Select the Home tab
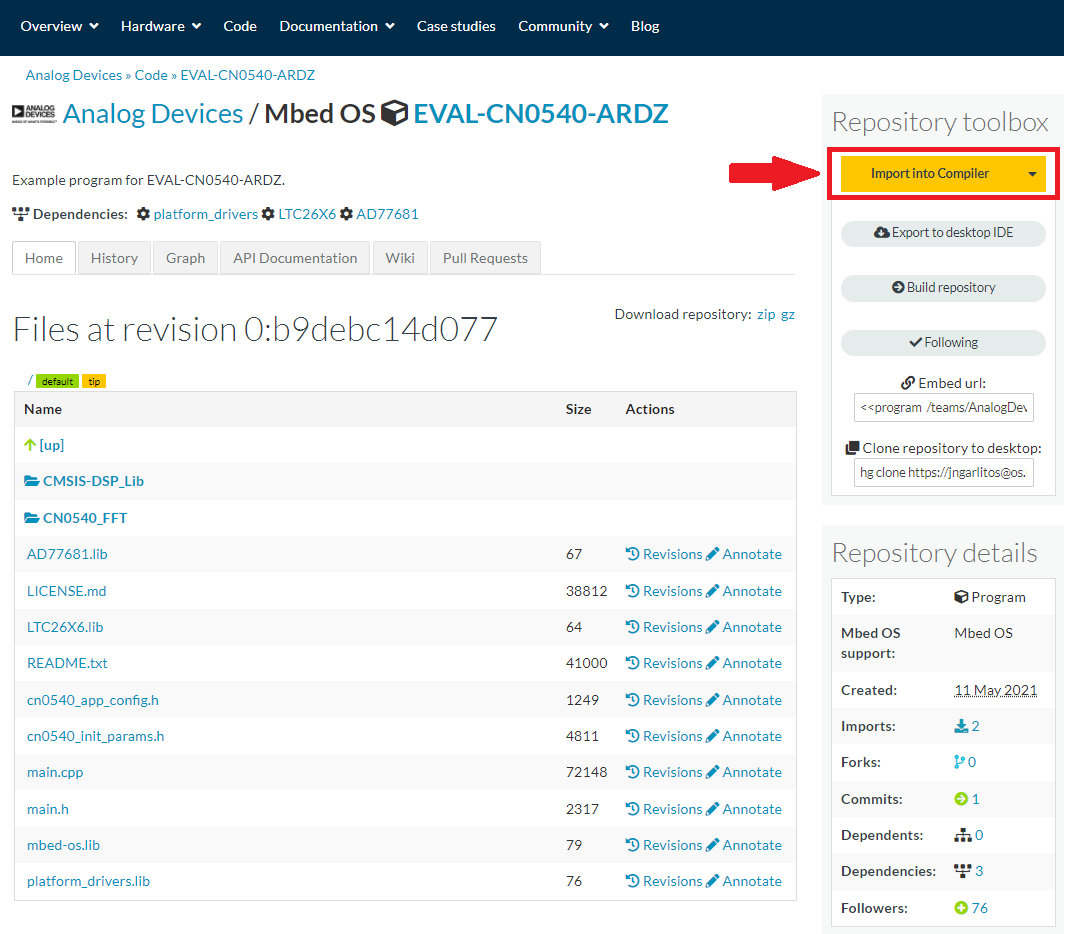This screenshot has height=934, width=1070. click(x=44, y=258)
